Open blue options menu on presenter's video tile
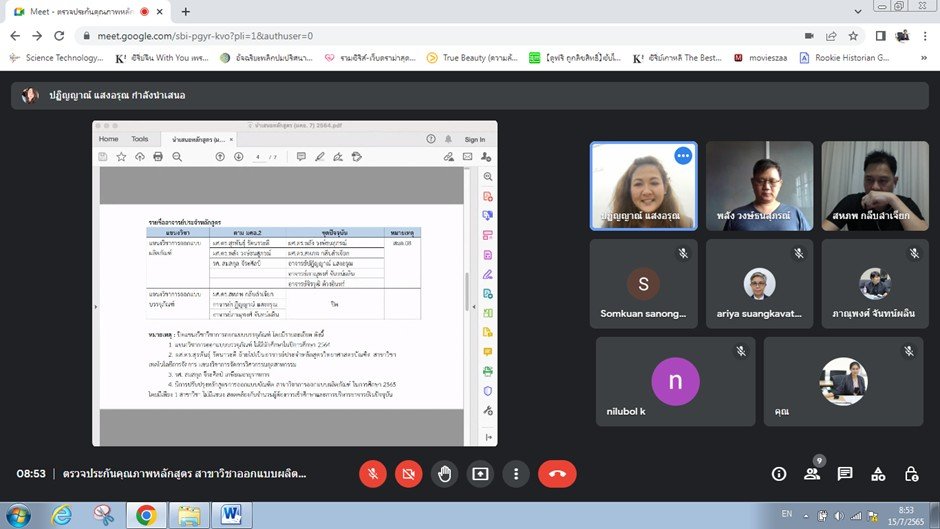This screenshot has height=529, width=940. tap(683, 156)
